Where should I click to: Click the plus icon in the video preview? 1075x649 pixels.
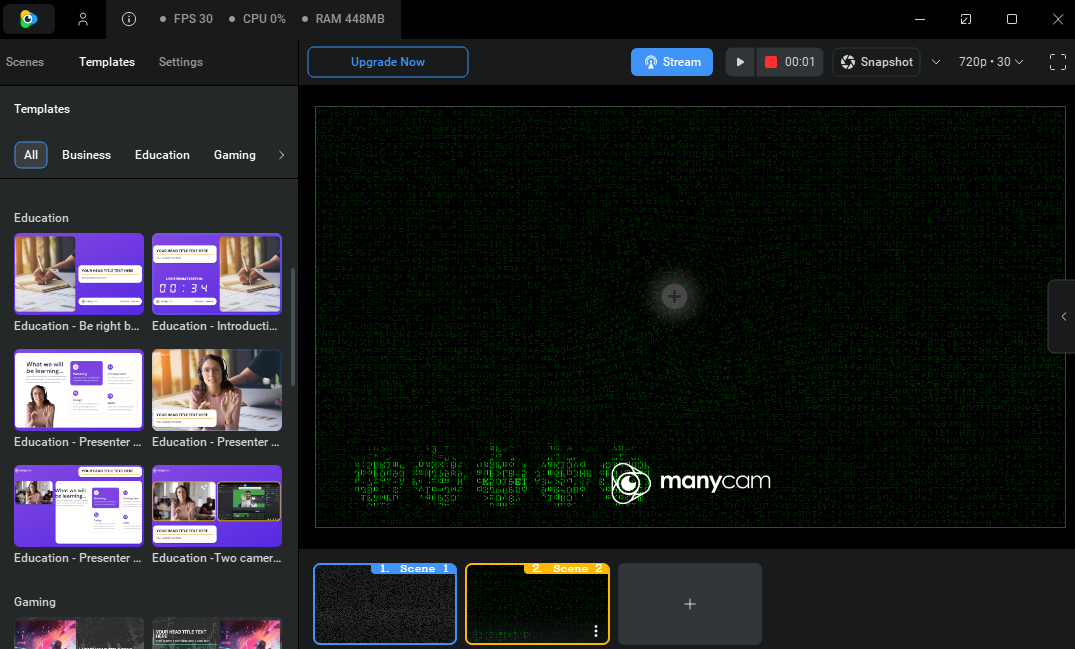673,296
